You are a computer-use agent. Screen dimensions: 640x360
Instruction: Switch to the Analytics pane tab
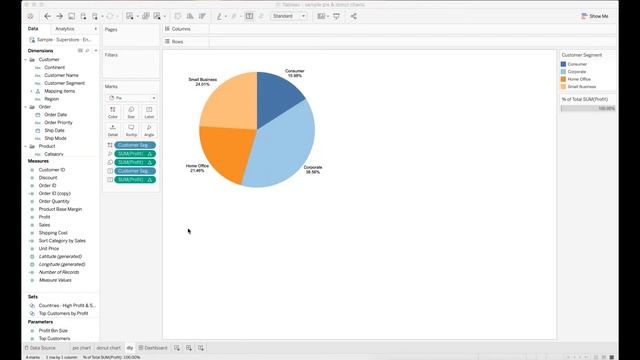click(x=65, y=29)
